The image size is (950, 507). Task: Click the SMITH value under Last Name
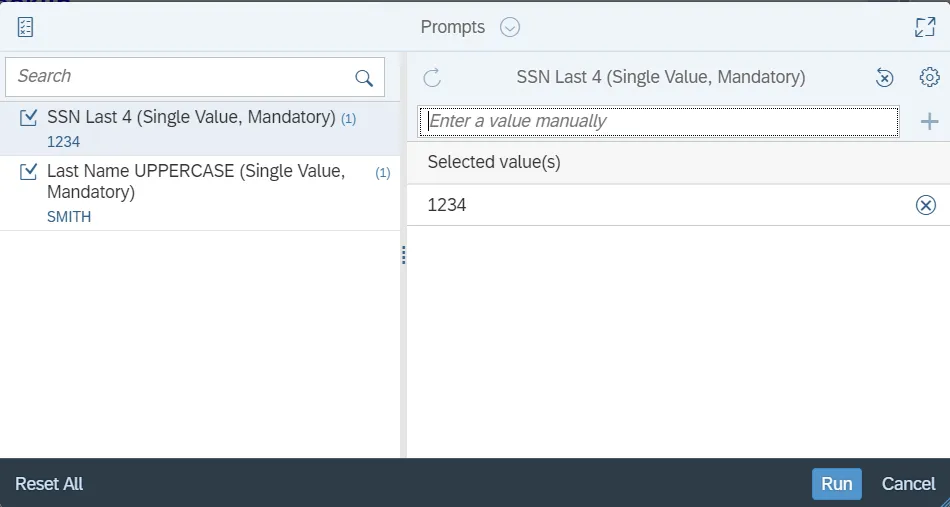(69, 216)
